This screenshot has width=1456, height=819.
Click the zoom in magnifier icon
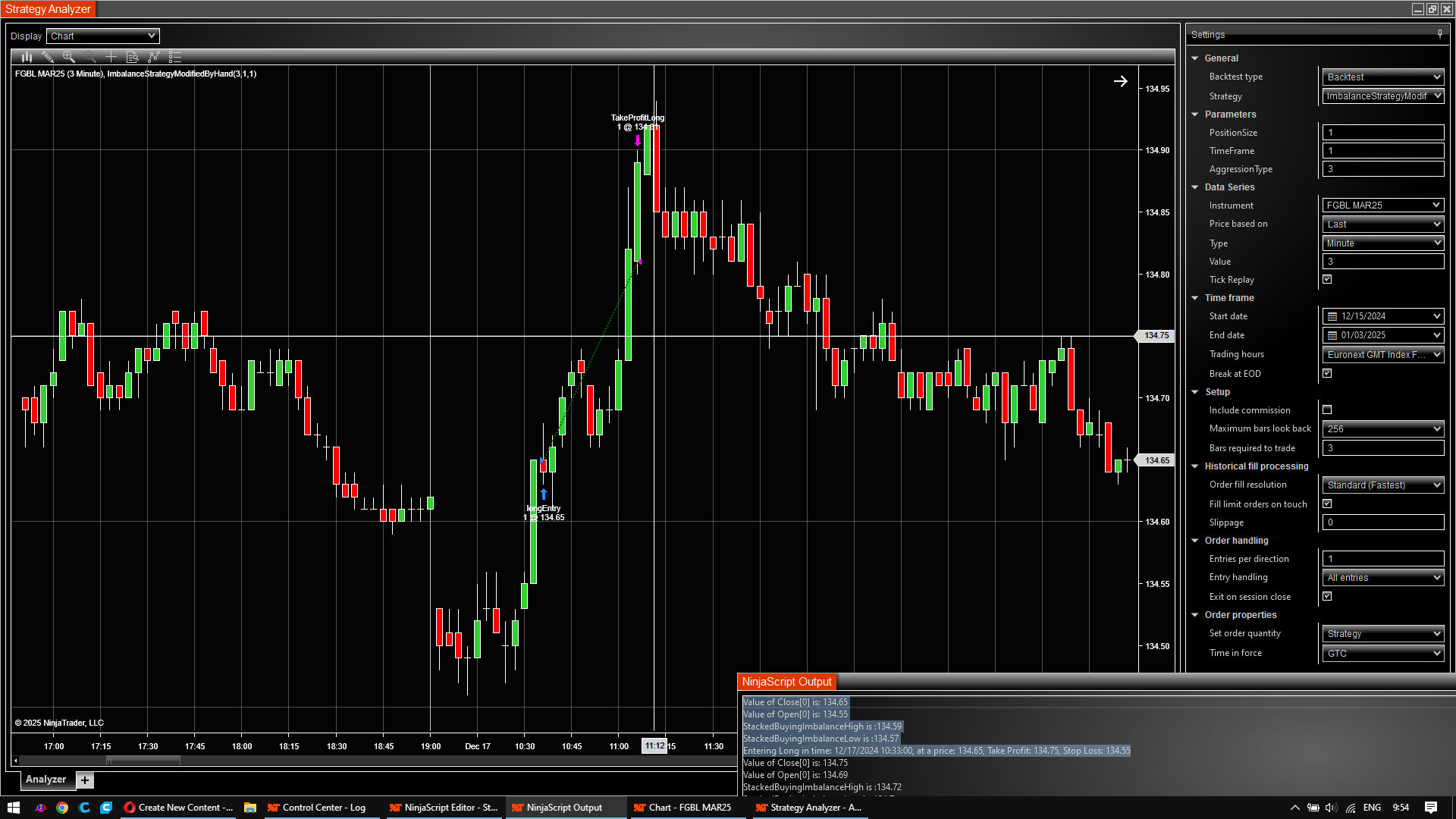(69, 57)
